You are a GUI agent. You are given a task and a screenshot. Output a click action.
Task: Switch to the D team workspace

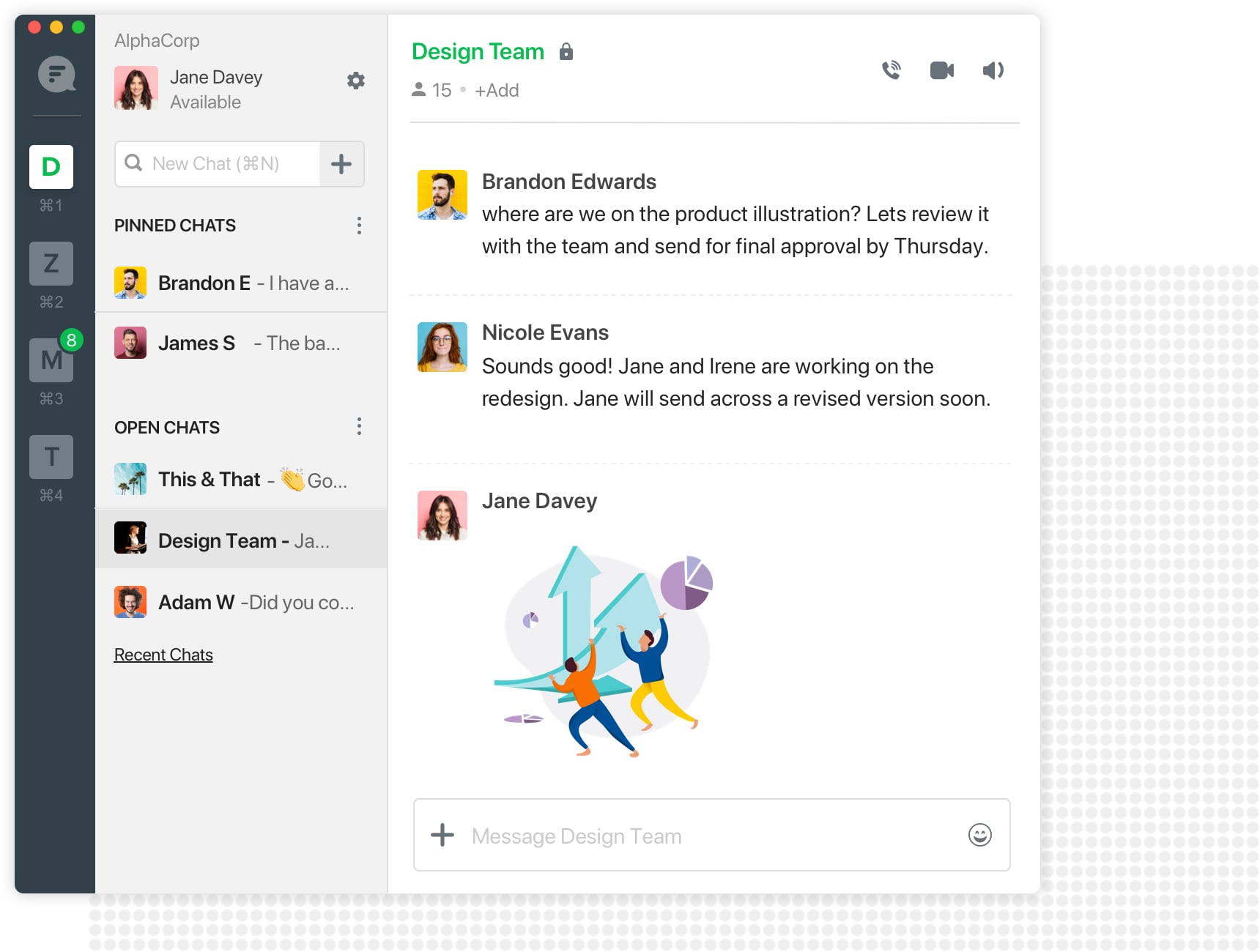point(51,167)
